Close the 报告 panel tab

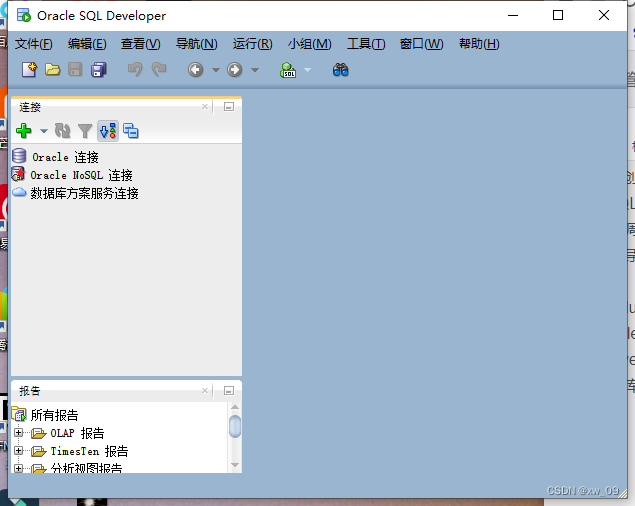click(x=205, y=391)
